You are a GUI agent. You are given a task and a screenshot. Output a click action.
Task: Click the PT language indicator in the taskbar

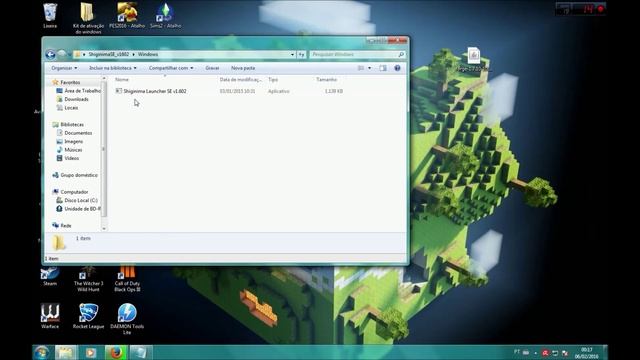tap(517, 352)
